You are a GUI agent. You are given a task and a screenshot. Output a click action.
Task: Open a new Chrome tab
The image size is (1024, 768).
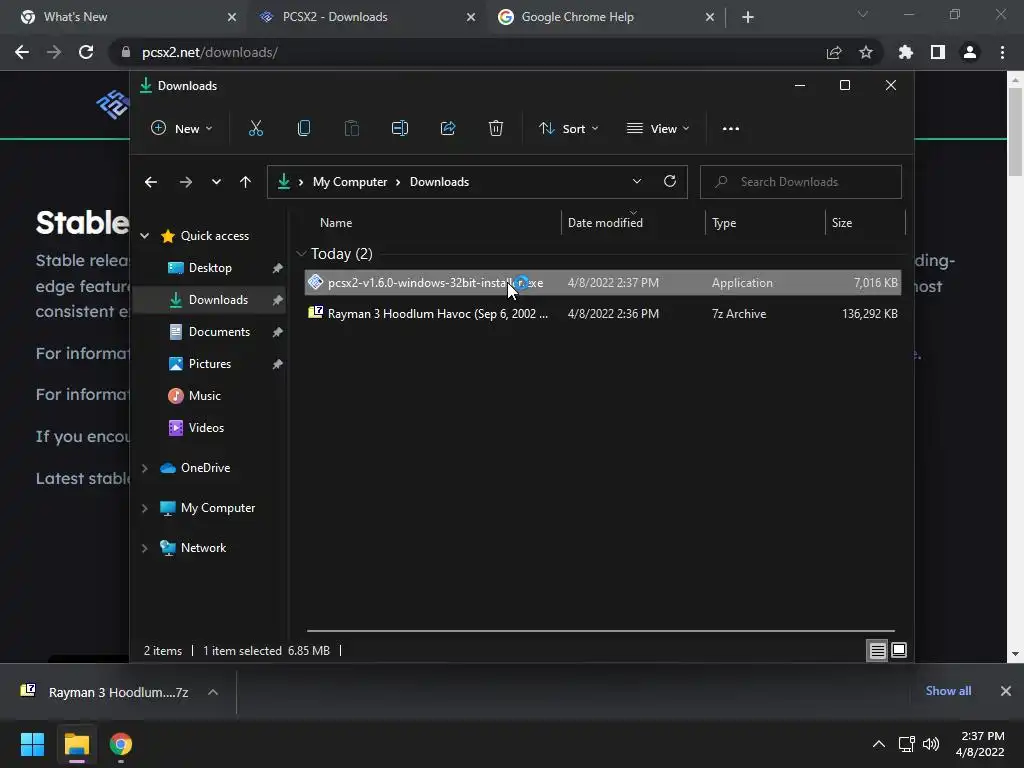tap(748, 17)
